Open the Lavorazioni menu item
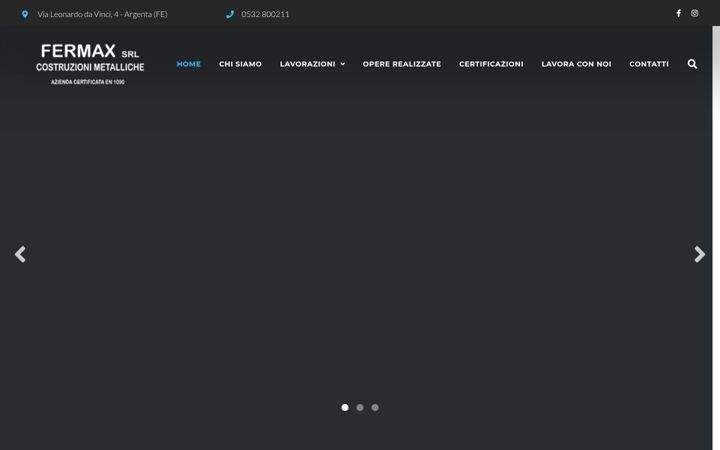This screenshot has height=450, width=720. pos(307,64)
